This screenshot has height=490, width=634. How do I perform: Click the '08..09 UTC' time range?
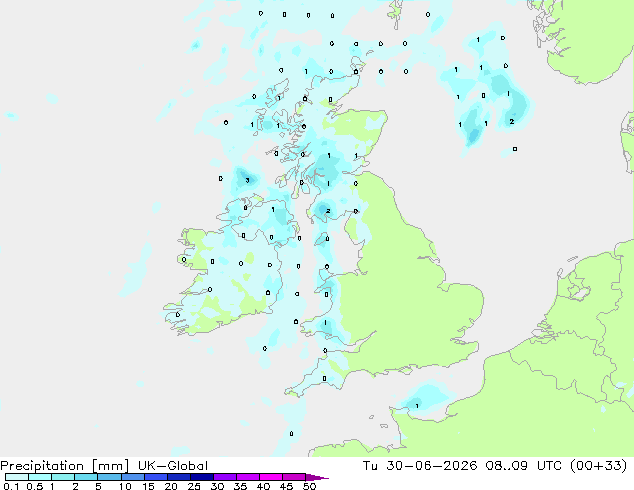click(524, 466)
